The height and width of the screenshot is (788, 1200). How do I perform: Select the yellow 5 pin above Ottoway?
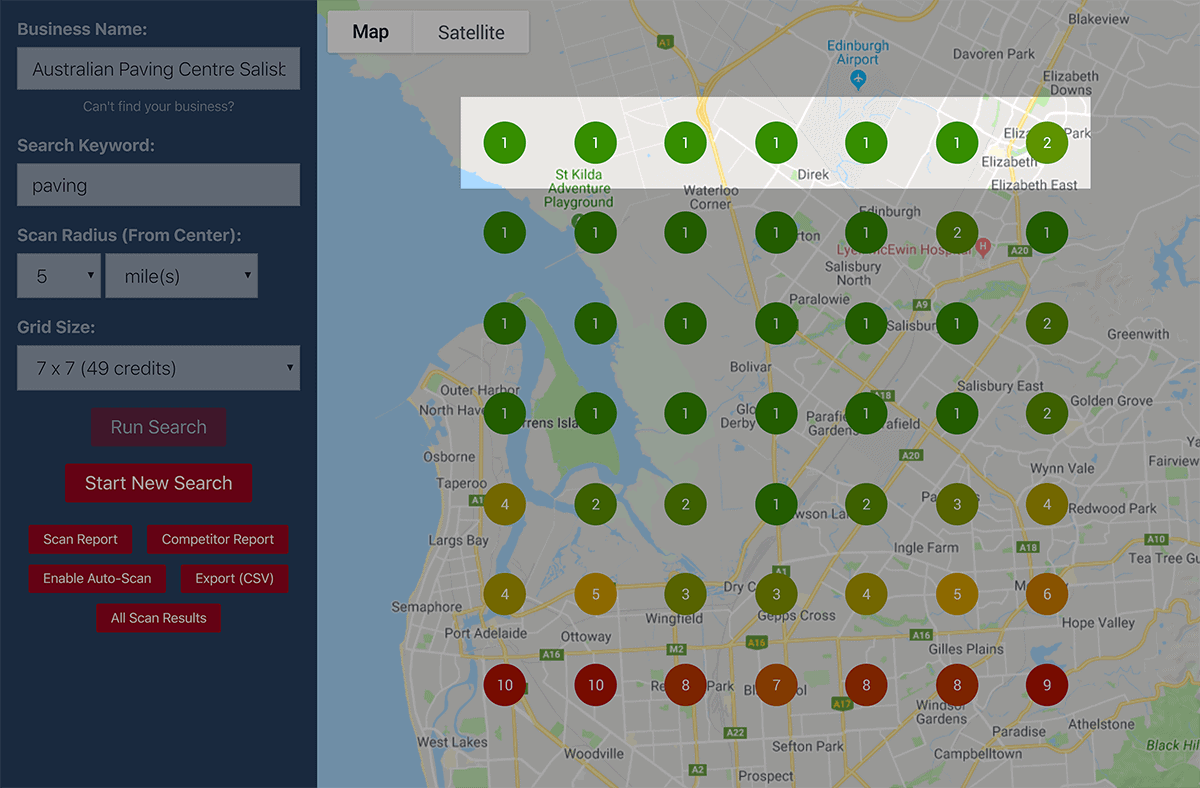tap(595, 594)
